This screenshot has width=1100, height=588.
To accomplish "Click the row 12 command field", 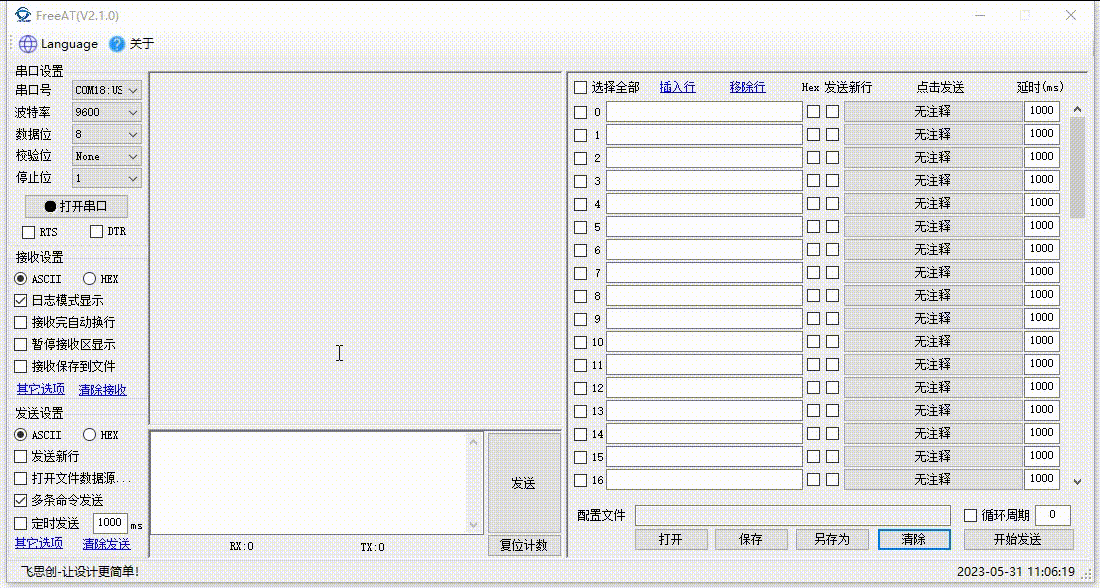I will click(x=704, y=387).
